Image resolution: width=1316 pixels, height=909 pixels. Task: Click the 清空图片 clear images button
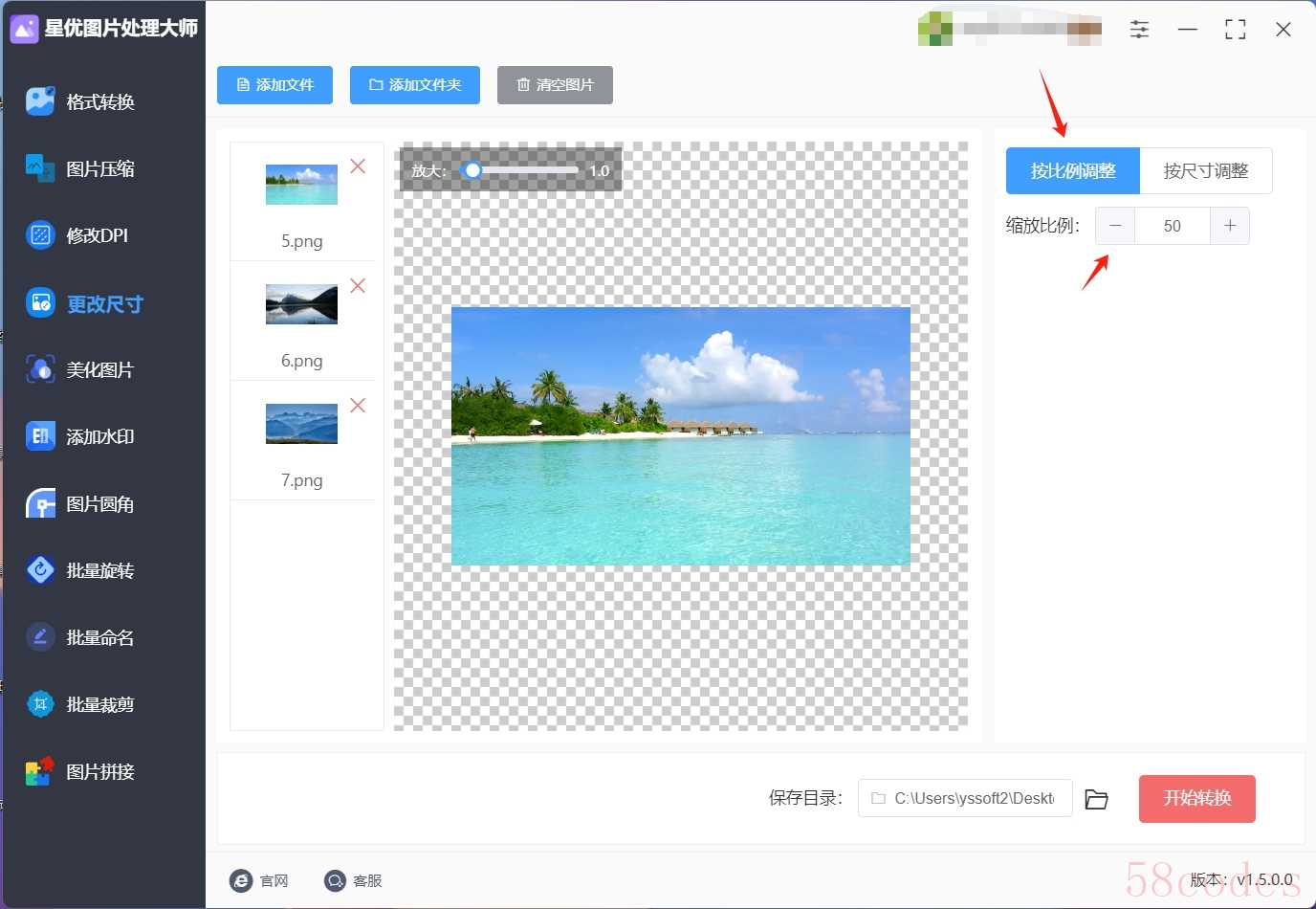point(555,85)
